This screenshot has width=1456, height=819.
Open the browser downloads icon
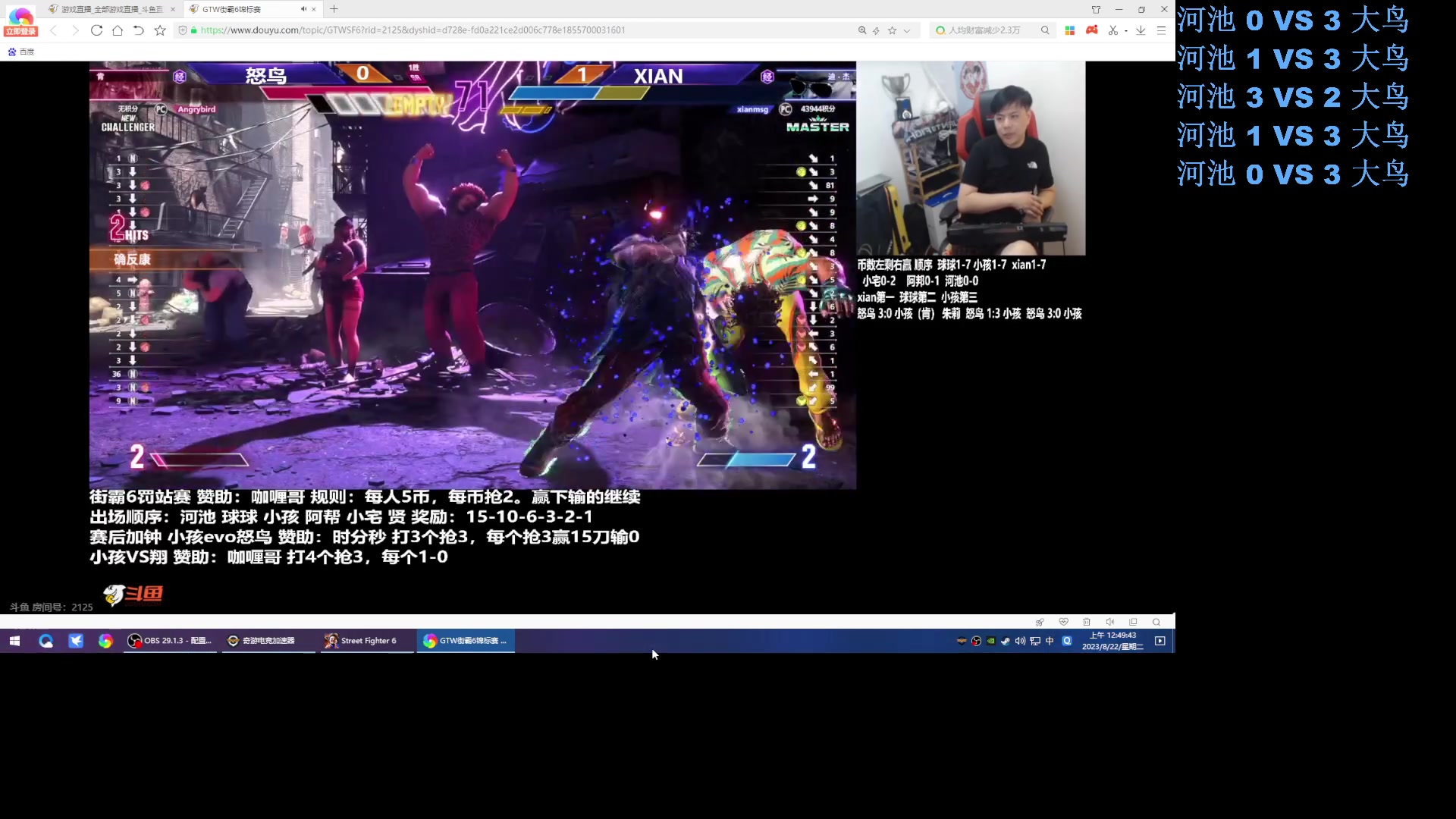click(1141, 30)
